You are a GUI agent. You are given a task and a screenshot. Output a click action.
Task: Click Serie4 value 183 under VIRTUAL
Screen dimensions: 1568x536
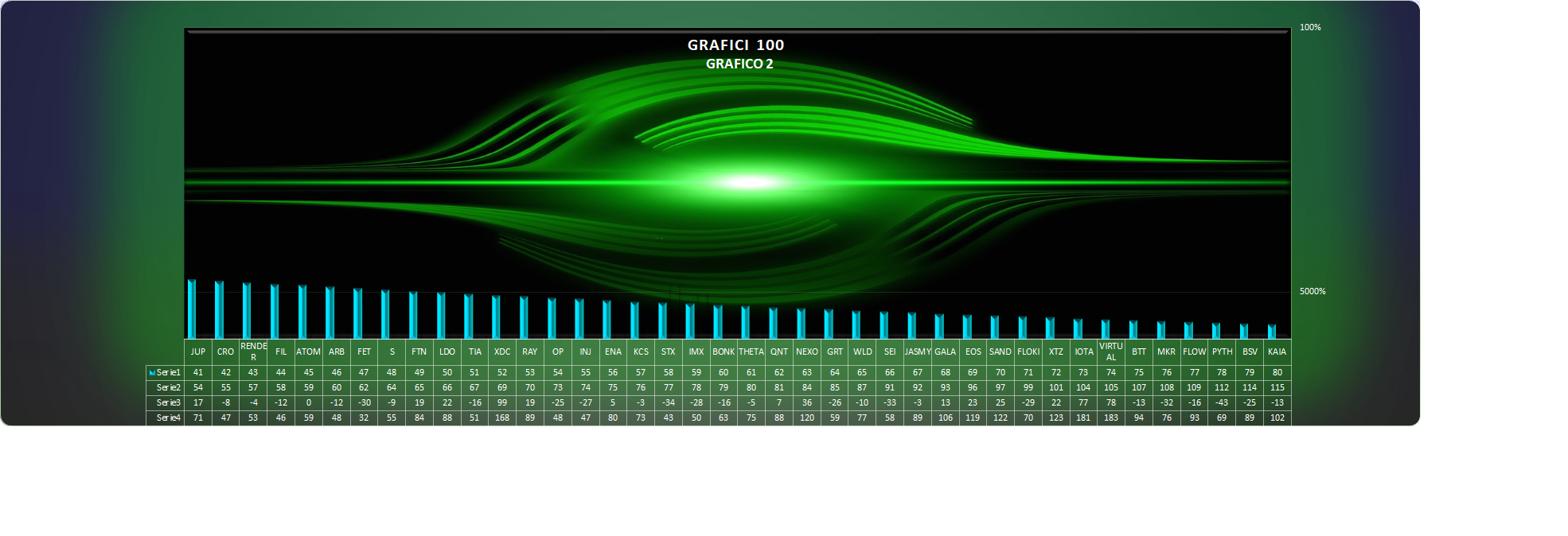(x=1110, y=418)
